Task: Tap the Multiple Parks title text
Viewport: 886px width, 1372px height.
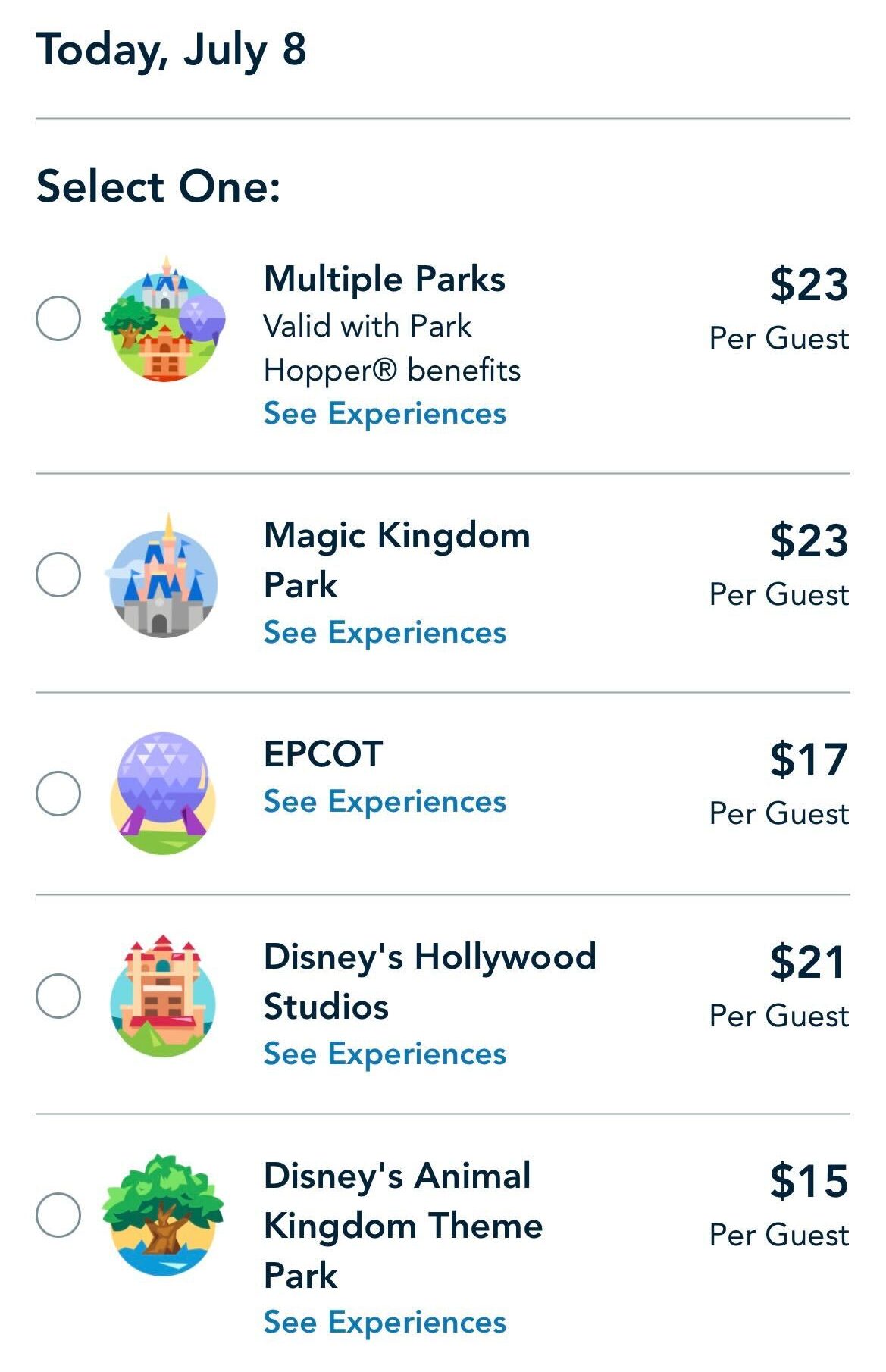Action: coord(384,279)
